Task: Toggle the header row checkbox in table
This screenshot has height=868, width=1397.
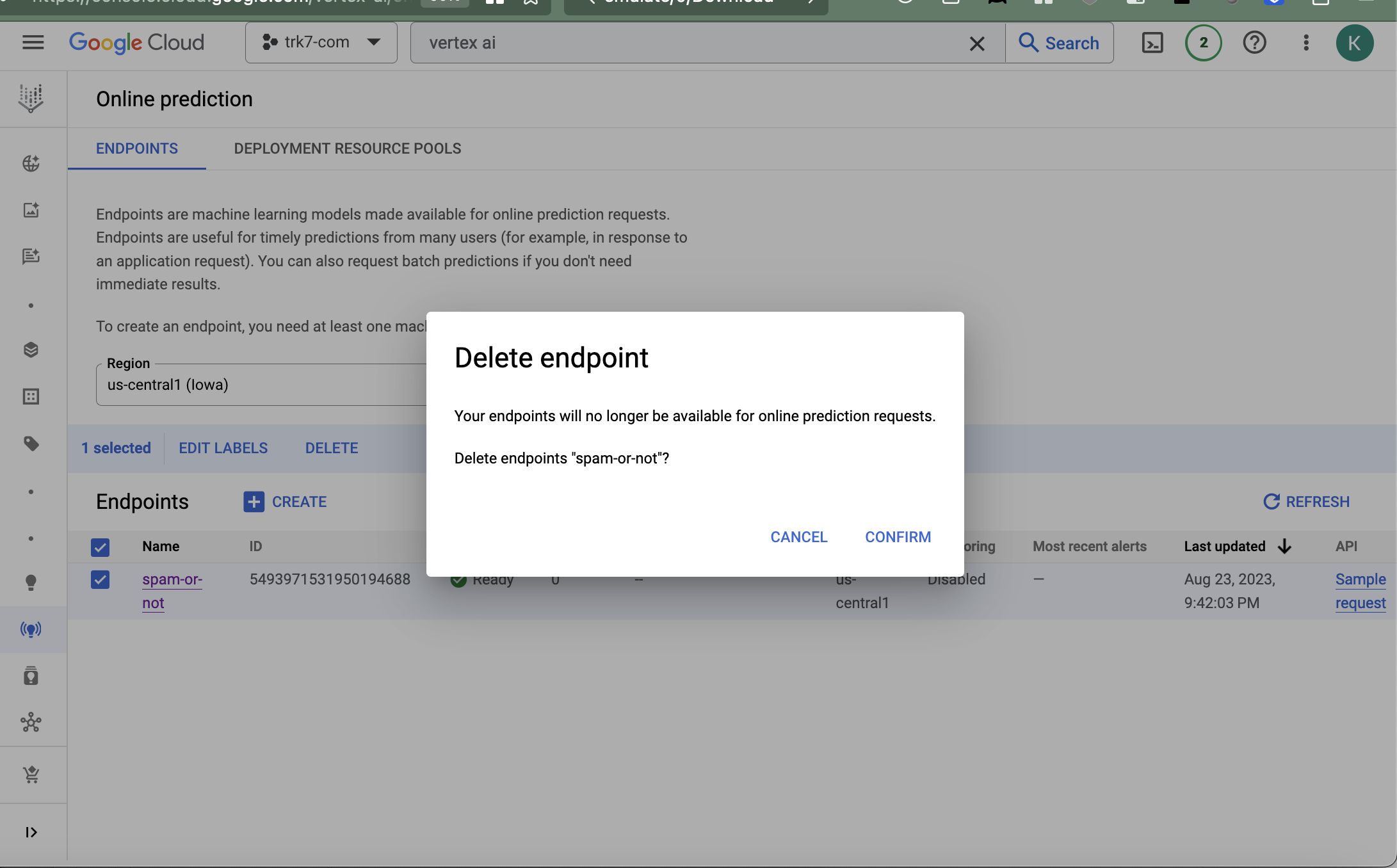Action: click(99, 546)
